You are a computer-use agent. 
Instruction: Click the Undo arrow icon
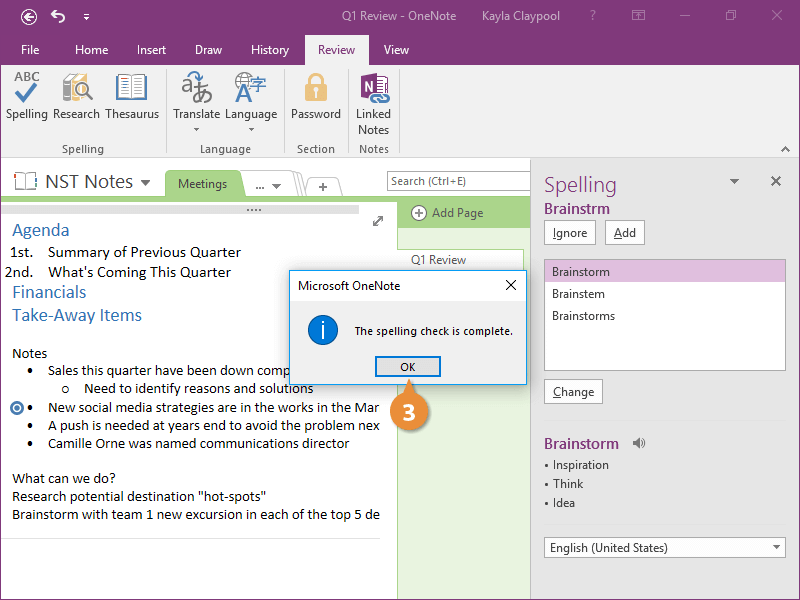coord(58,16)
